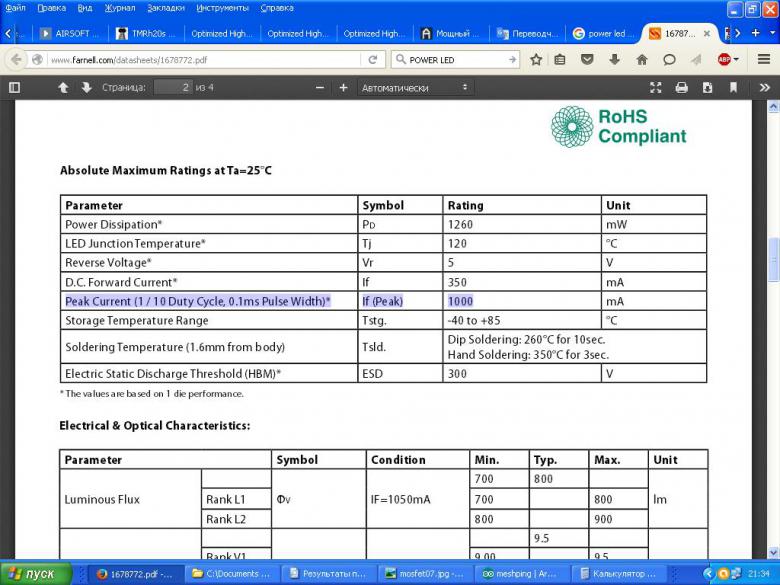Bookmark this page with star icon

click(536, 60)
